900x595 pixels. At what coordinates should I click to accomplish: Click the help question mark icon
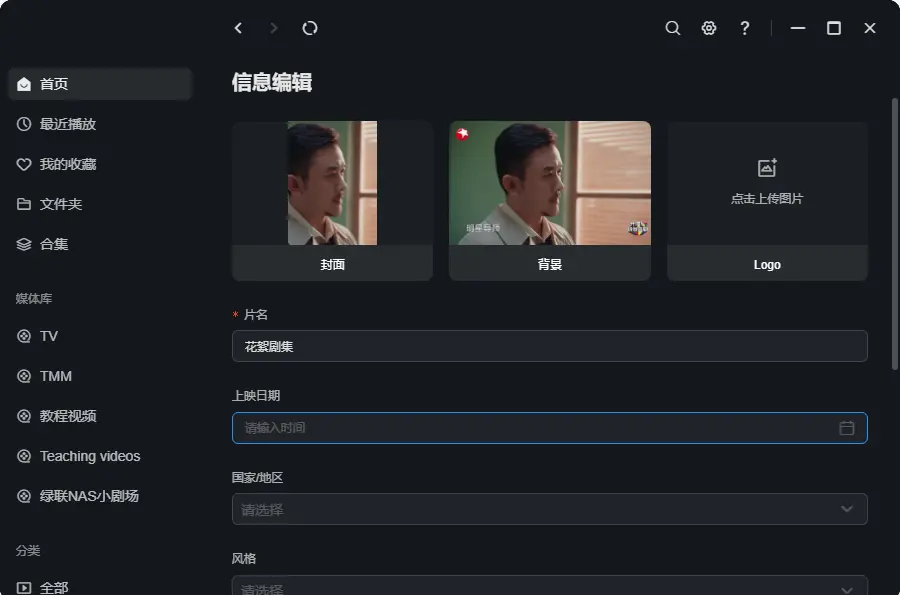[745, 28]
